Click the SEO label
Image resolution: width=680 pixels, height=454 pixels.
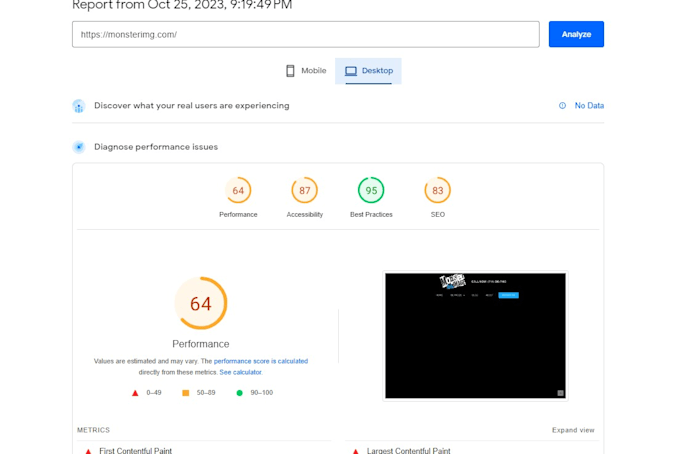pos(438,215)
